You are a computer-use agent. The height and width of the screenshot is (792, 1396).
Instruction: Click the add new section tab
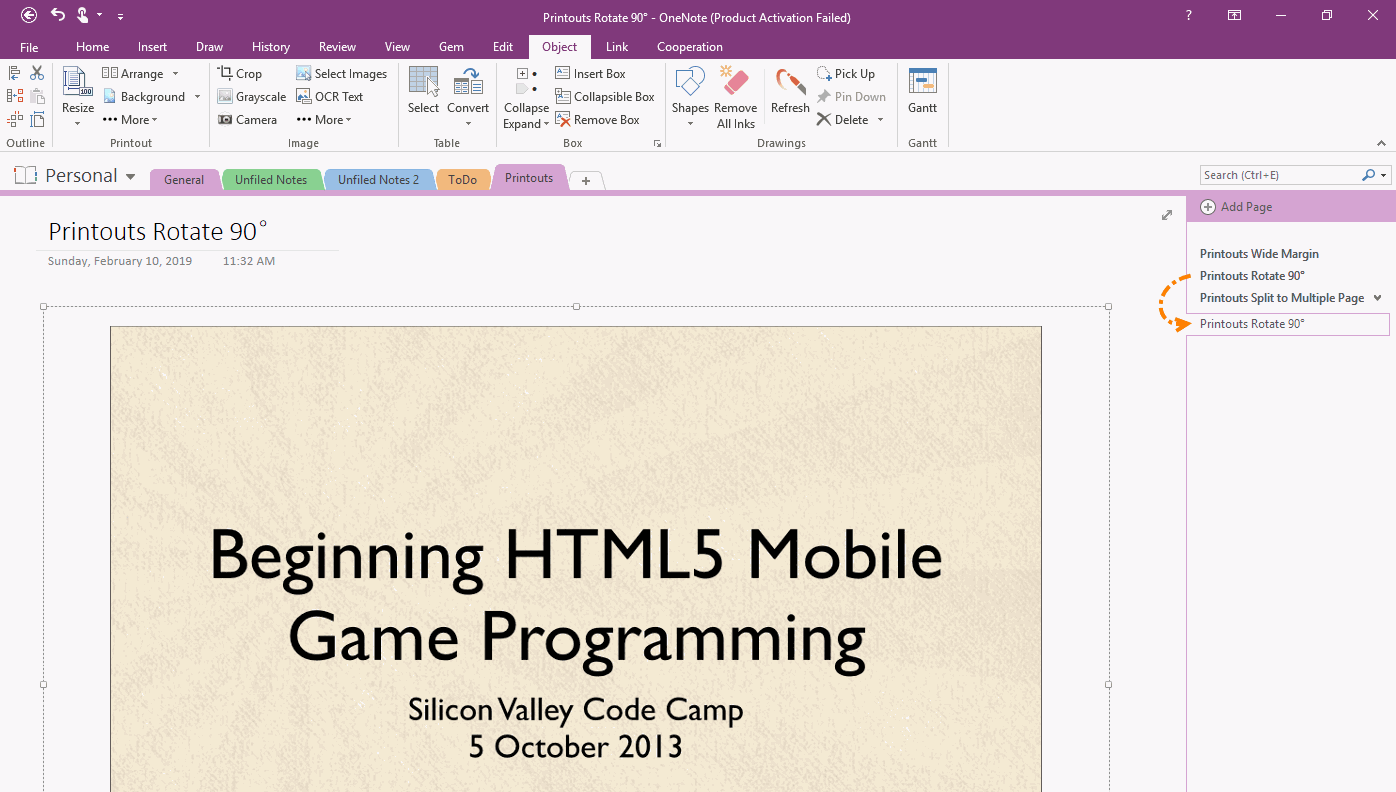point(586,180)
